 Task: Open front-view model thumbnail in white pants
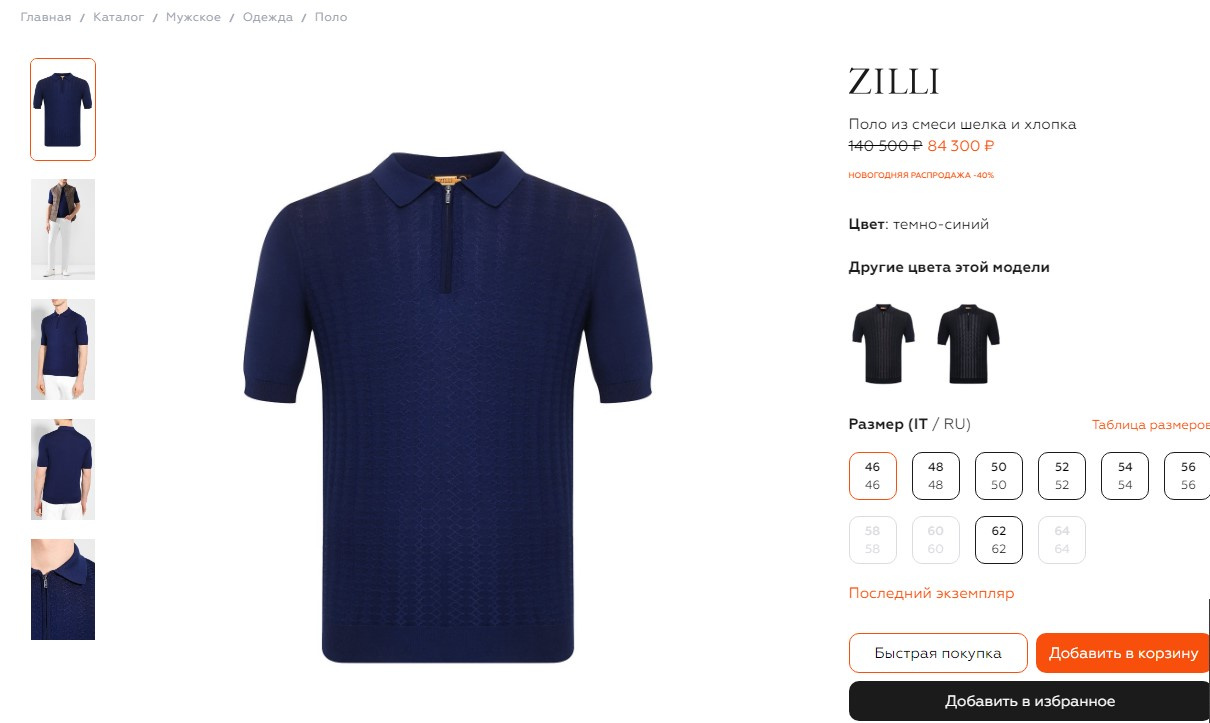click(x=63, y=349)
